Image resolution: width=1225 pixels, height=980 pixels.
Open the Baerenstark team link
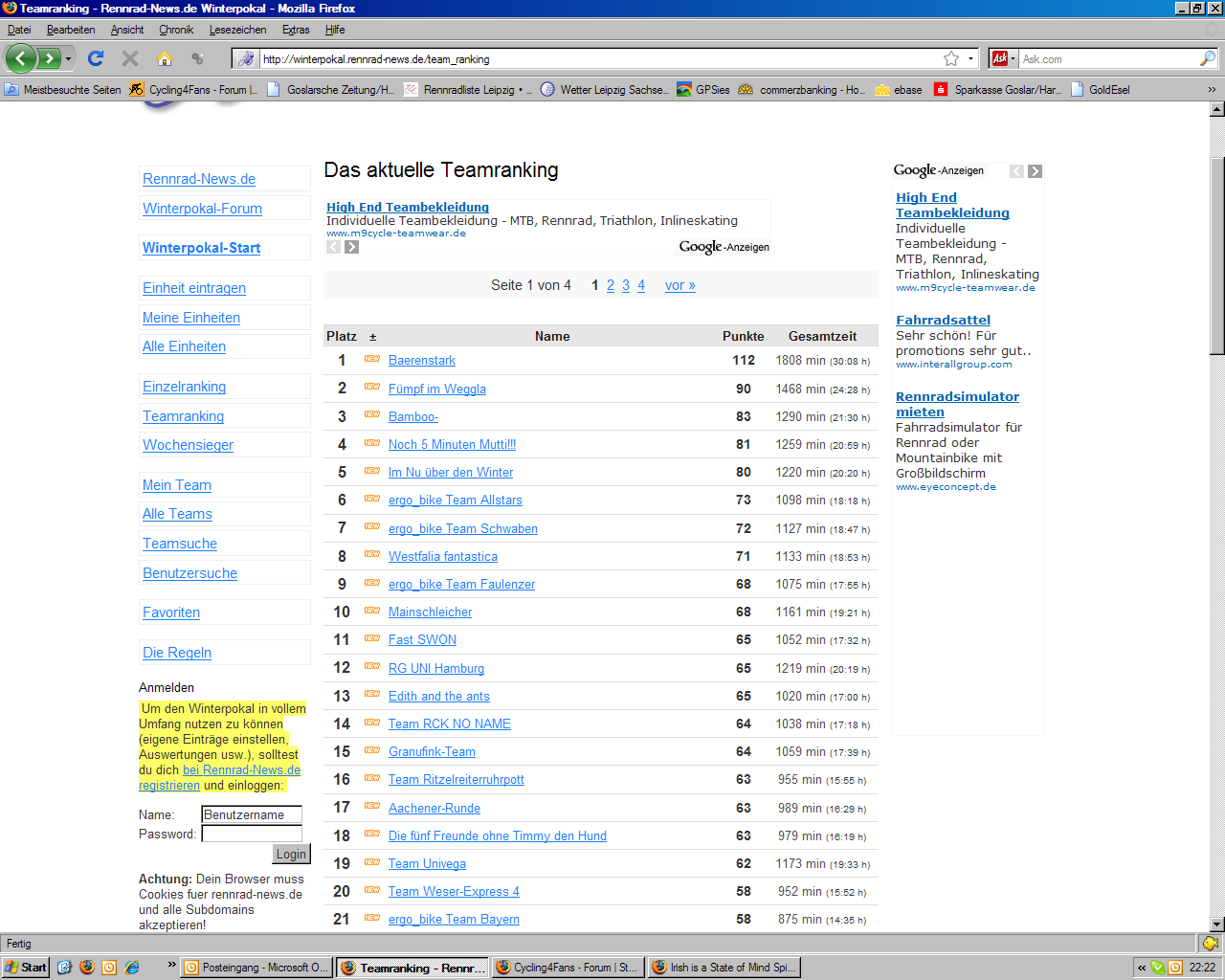point(422,361)
